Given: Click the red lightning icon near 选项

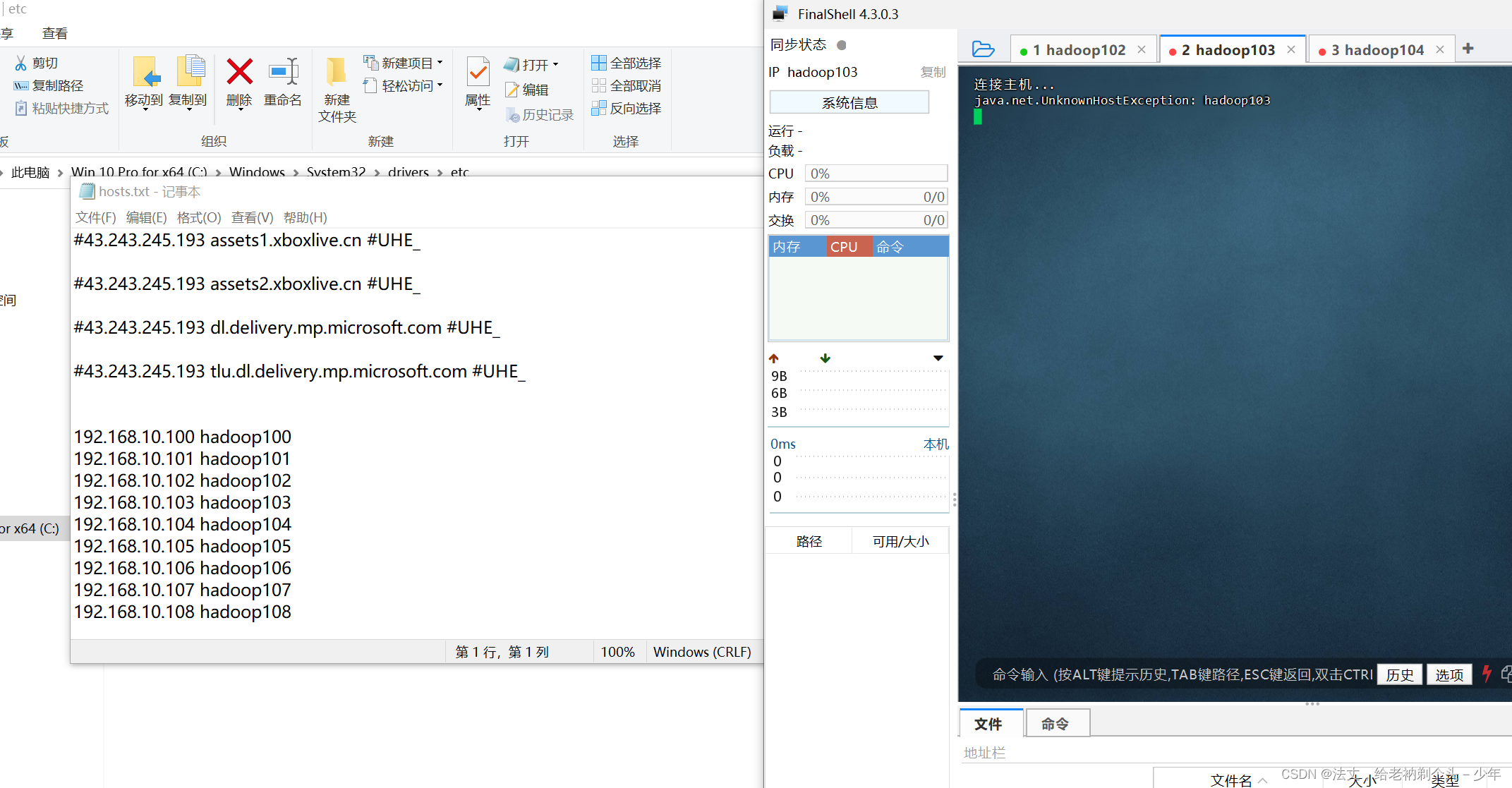Looking at the screenshot, I should tap(1487, 674).
